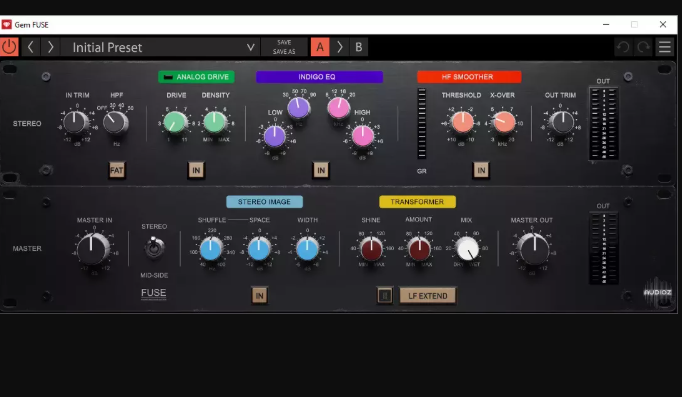Select the A comparison state
The height and width of the screenshot is (397, 682).
[320, 47]
